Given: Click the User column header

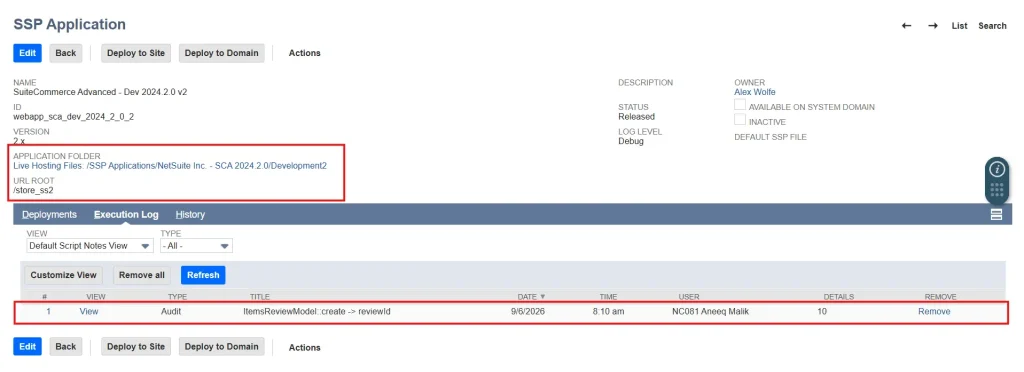Looking at the screenshot, I should click(x=689, y=296).
